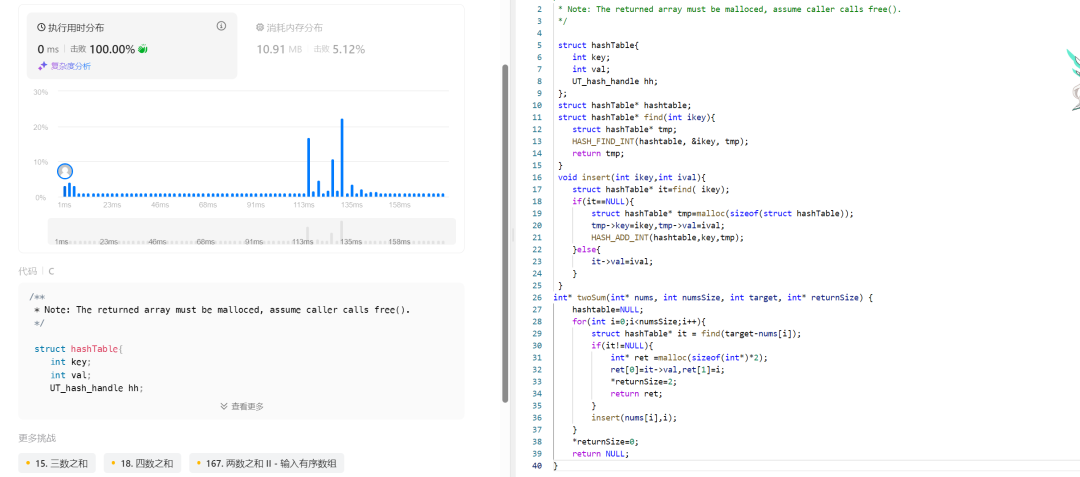Click line number 26 in the editor
This screenshot has height=477, width=1080.
click(x=539, y=297)
